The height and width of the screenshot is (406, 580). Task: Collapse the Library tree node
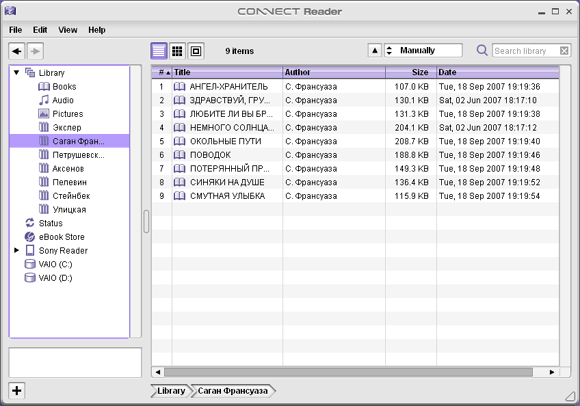pyautogui.click(x=16, y=72)
